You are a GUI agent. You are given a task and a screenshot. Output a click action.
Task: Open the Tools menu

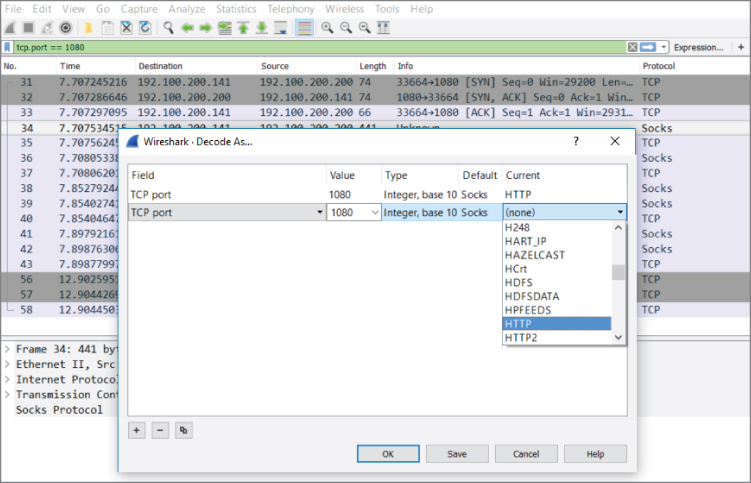click(x=387, y=9)
